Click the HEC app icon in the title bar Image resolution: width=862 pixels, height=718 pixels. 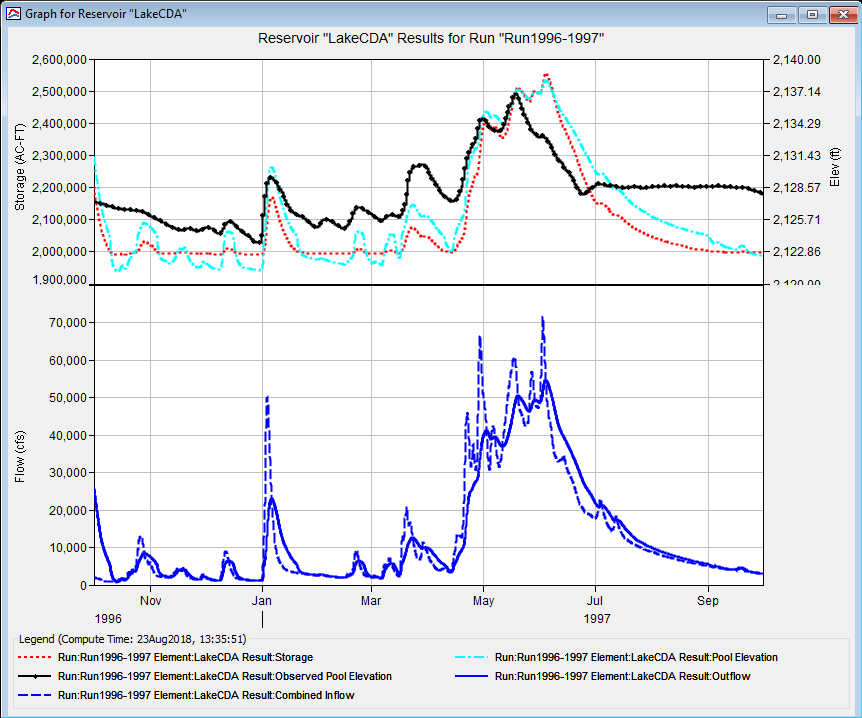point(13,14)
